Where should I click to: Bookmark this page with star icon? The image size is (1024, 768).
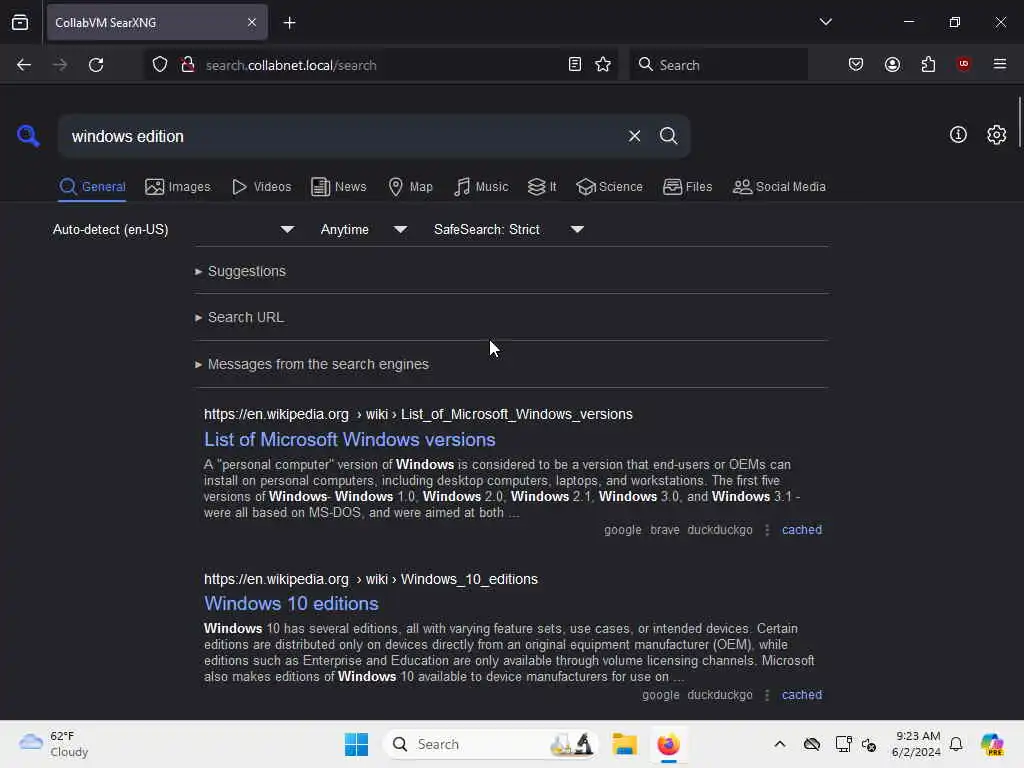(x=603, y=65)
